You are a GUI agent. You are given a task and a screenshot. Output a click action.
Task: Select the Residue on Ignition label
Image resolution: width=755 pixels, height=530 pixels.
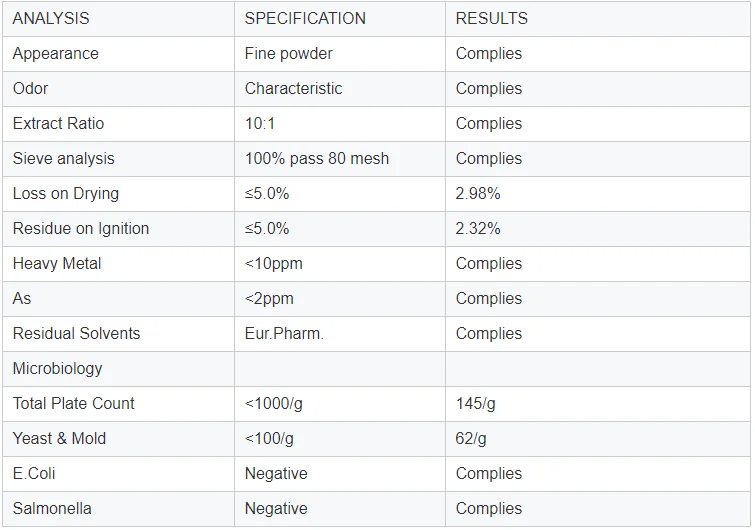tap(81, 229)
